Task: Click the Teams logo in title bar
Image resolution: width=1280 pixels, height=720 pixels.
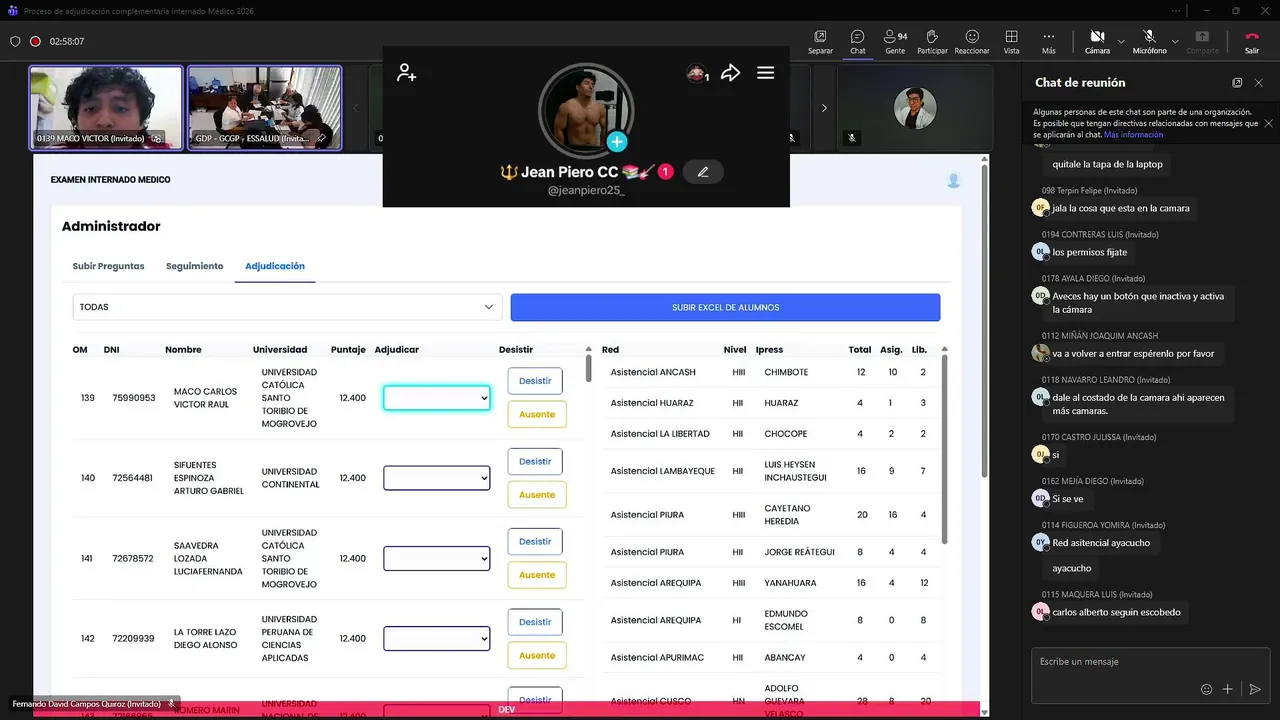Action: [x=13, y=10]
